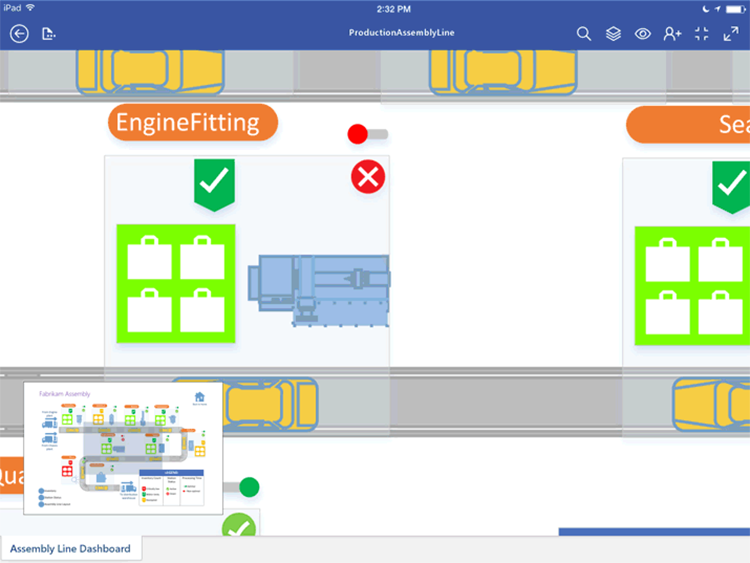Click the share add-person icon

(x=672, y=34)
